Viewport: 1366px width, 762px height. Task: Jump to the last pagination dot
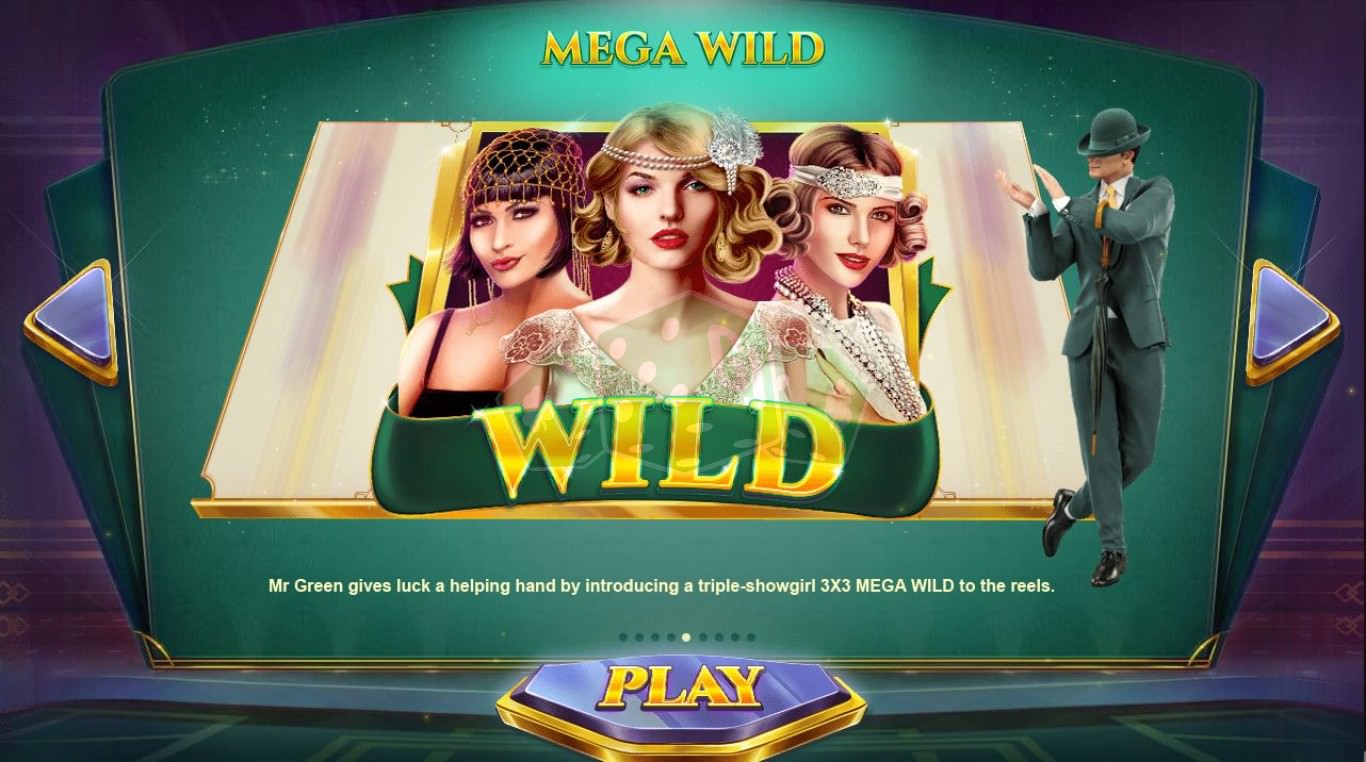tap(751, 637)
